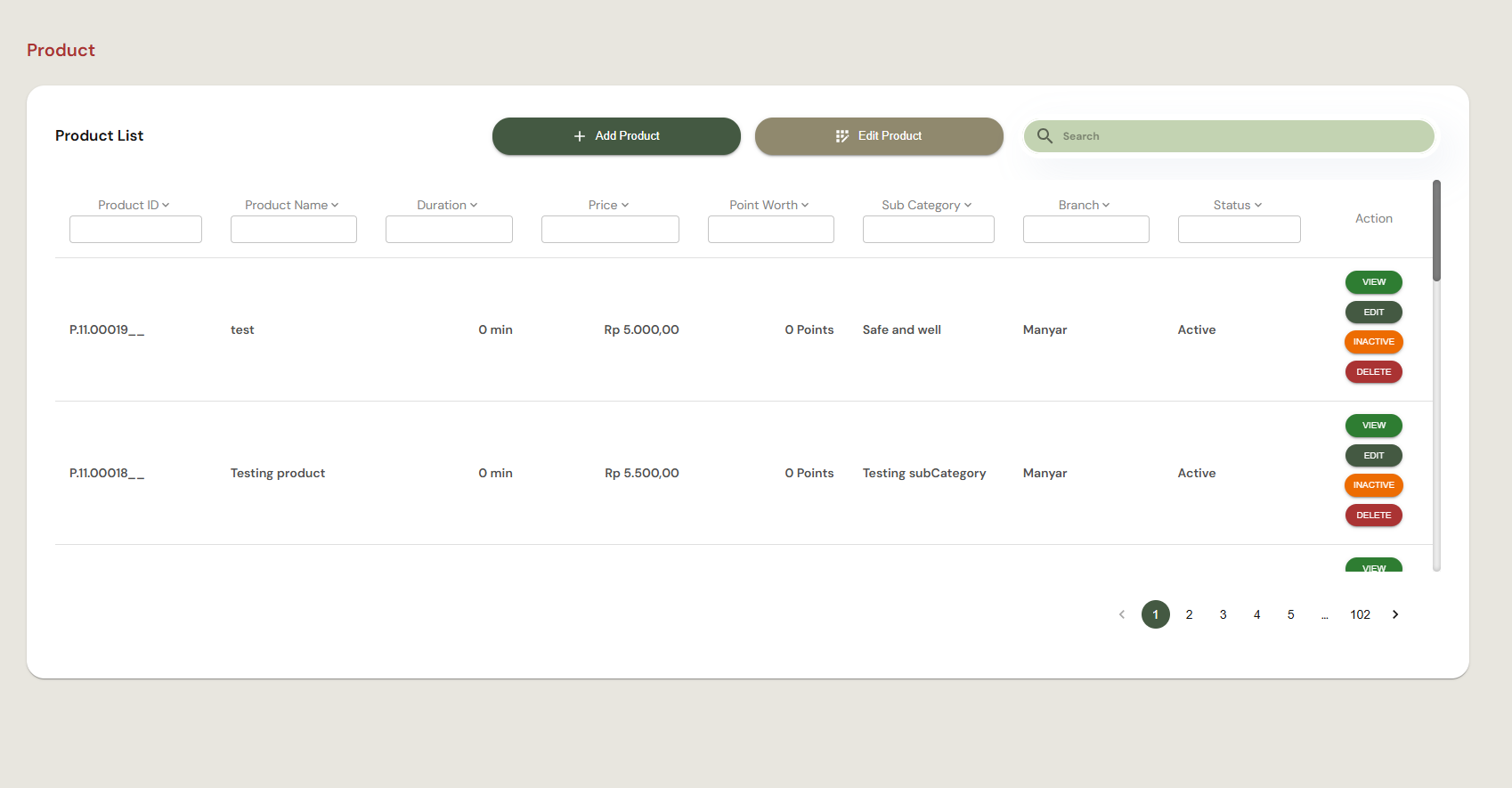
Task: Go to next page with right arrow
Action: click(1395, 614)
